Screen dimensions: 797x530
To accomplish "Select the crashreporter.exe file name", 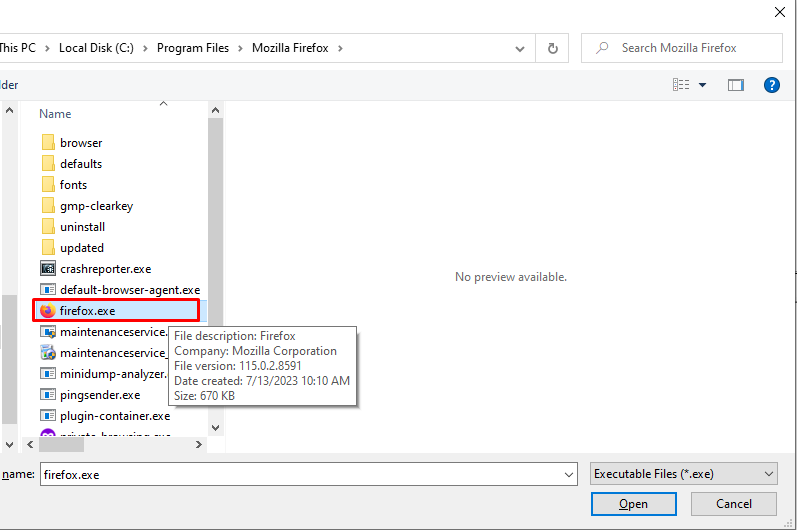I will [x=106, y=269].
